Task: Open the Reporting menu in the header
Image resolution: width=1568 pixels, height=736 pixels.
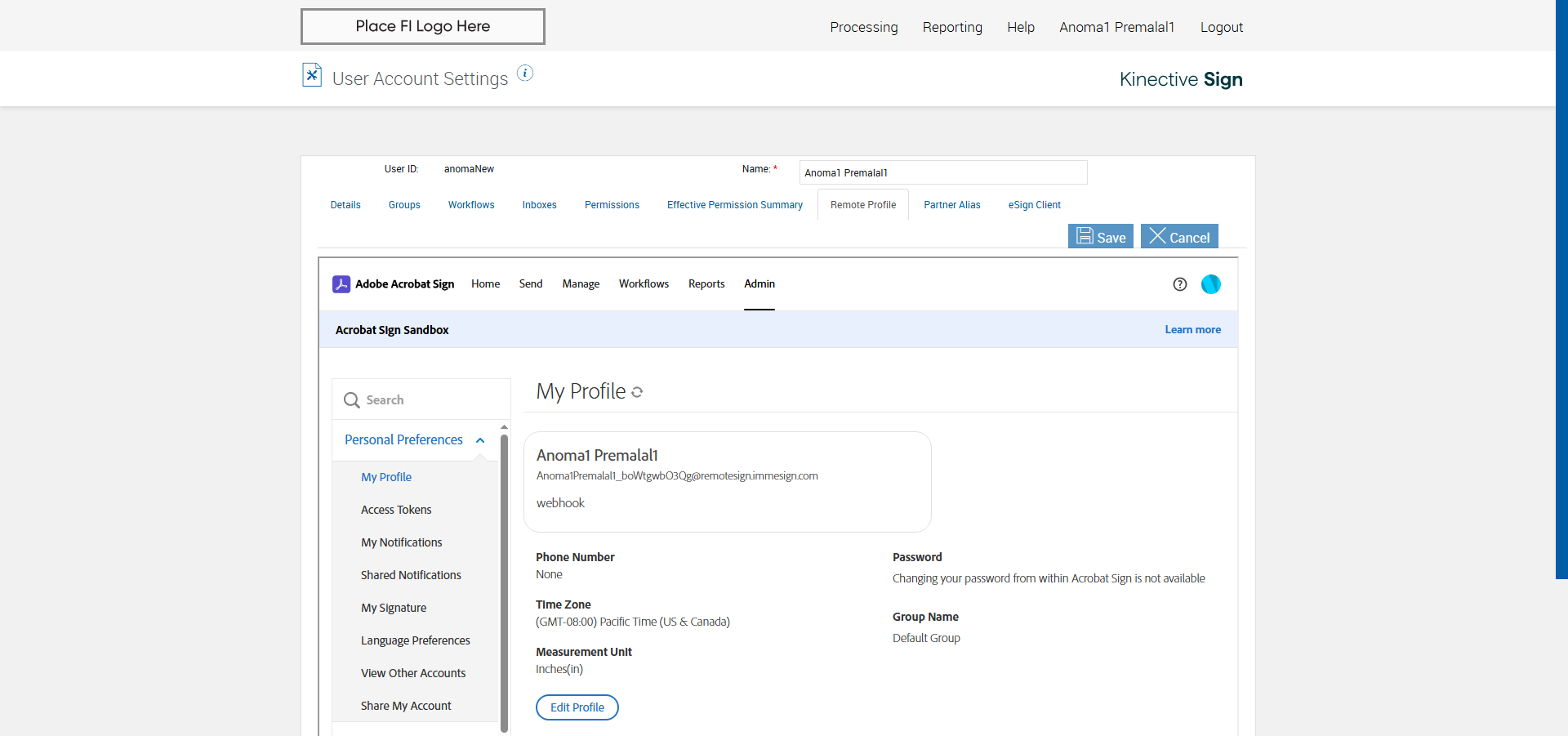Action: pyautogui.click(x=952, y=27)
